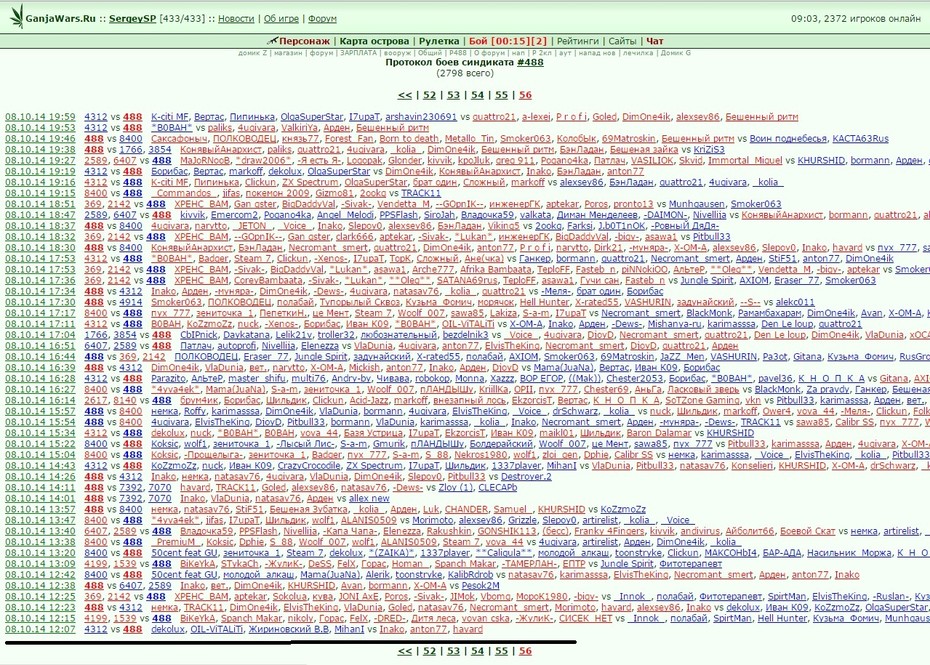
Task: Go to page 53 in bottom pagination
Action: tap(453, 651)
